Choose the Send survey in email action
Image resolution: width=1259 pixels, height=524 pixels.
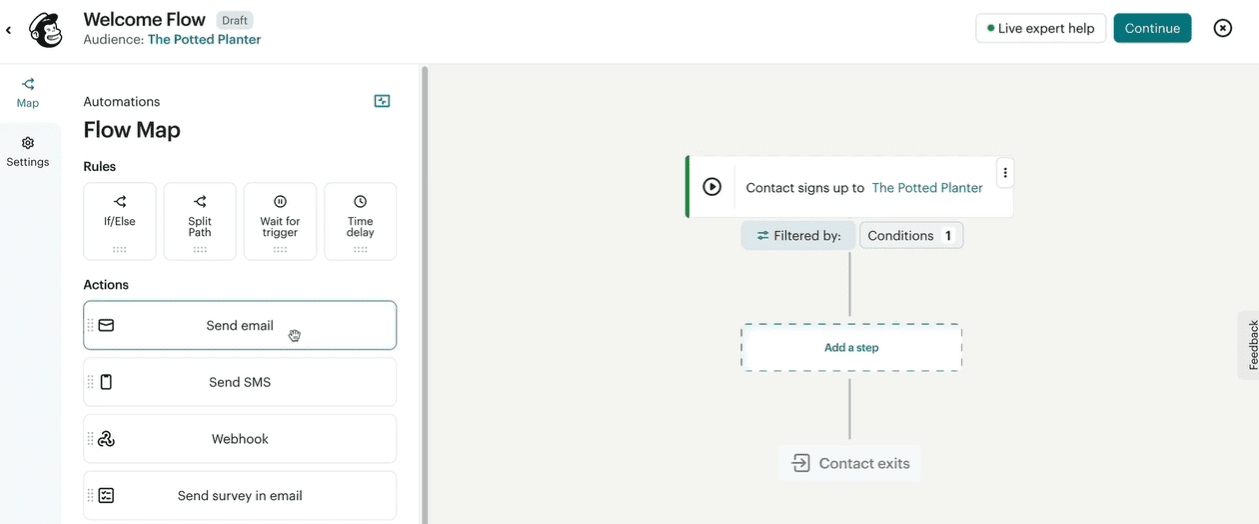pos(240,495)
